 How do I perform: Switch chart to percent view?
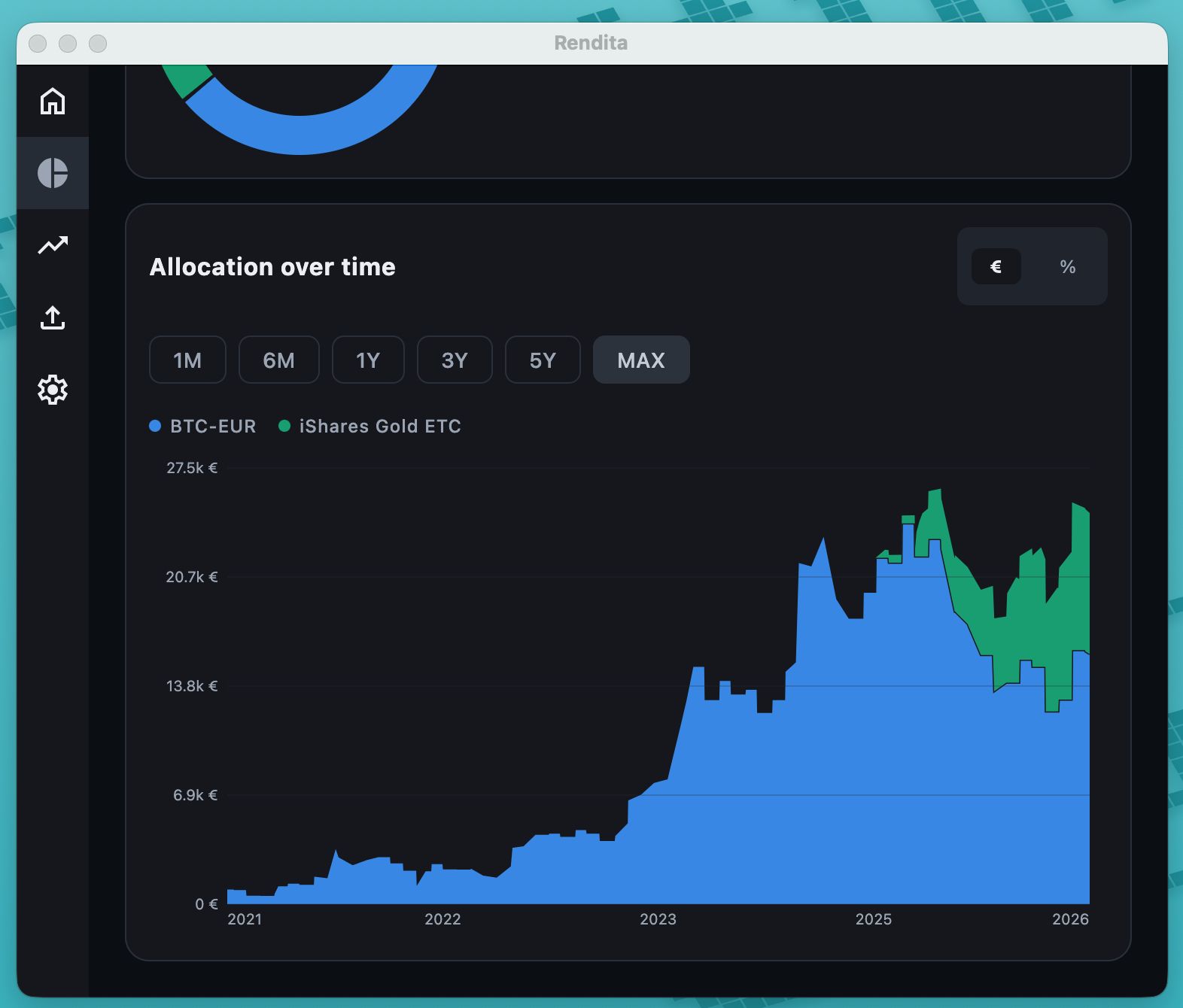1067,266
